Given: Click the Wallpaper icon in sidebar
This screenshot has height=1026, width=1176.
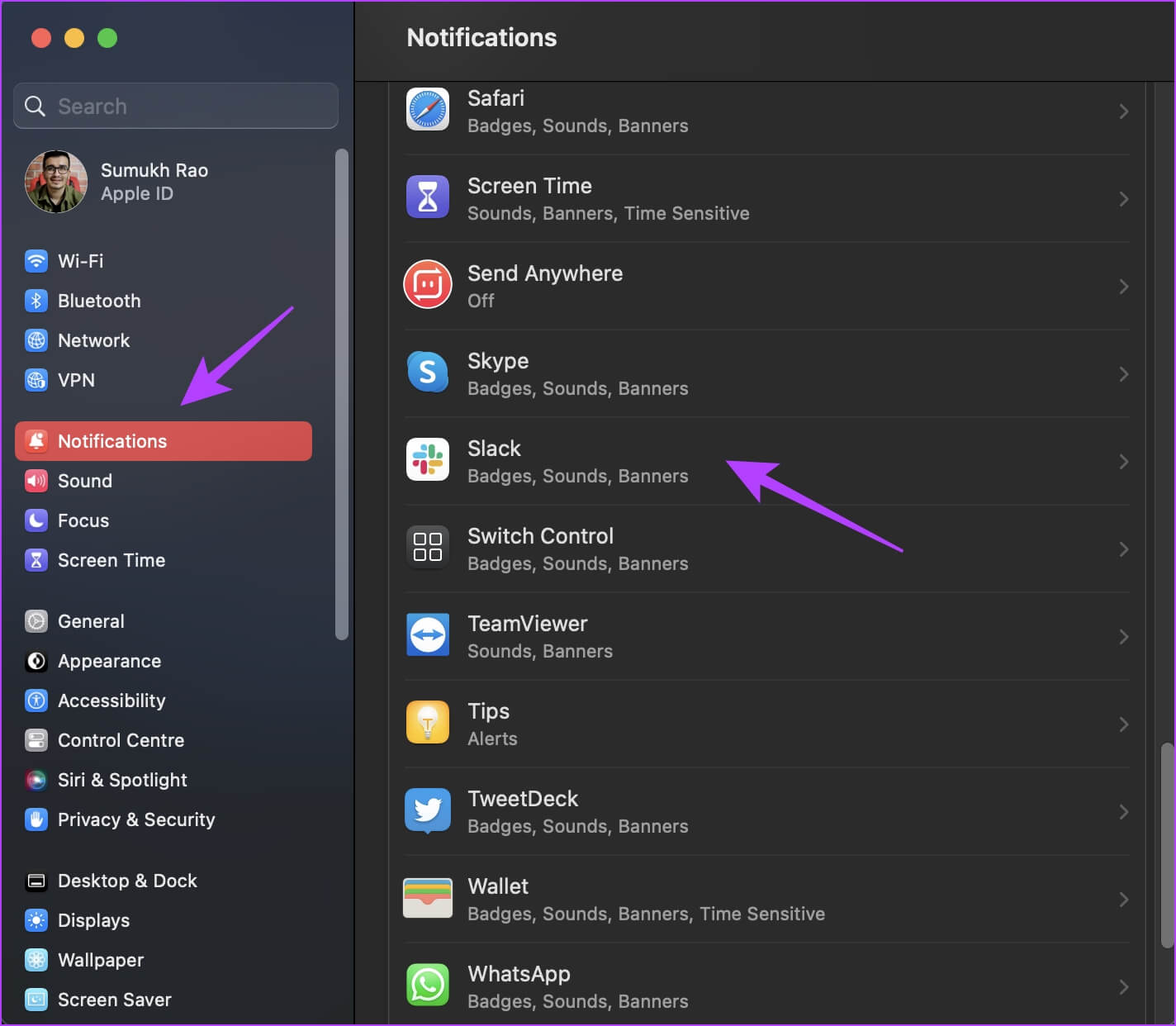Looking at the screenshot, I should [36, 960].
